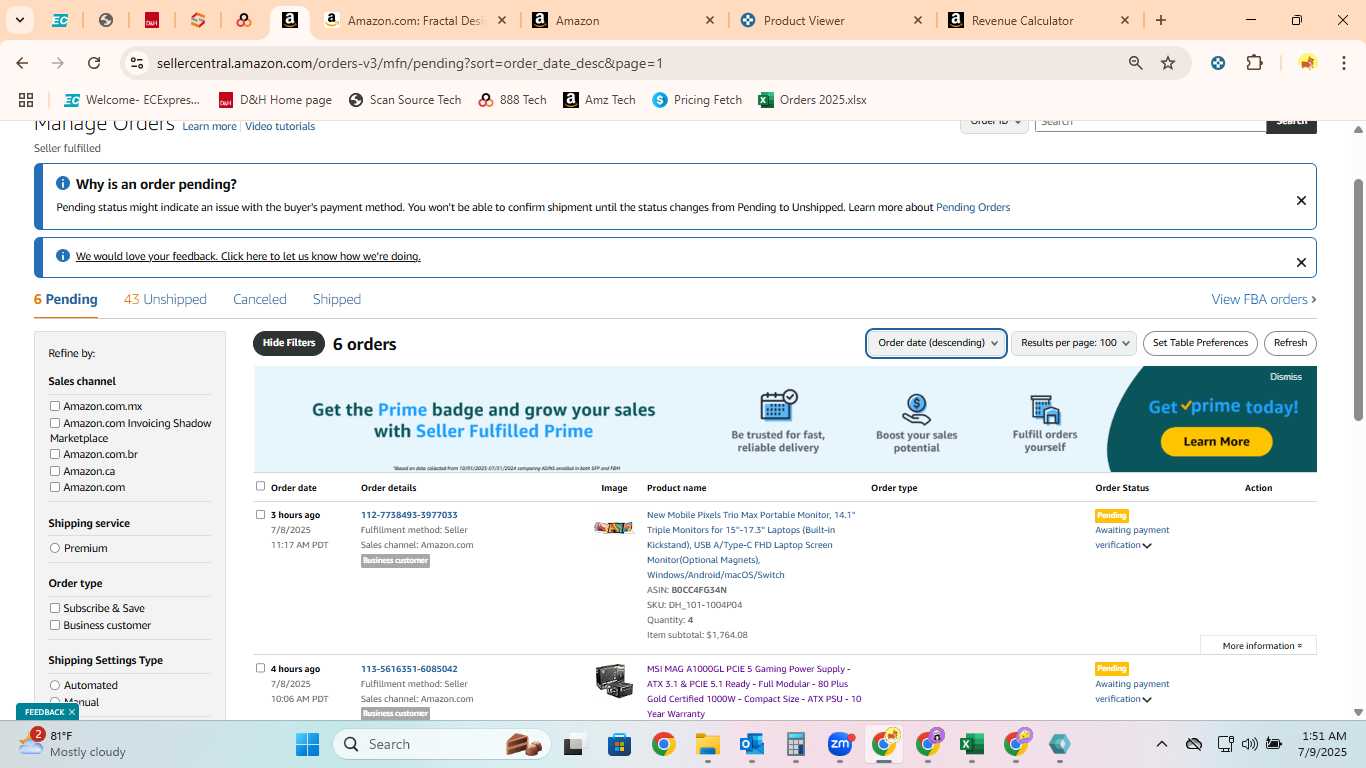
Task: Select all orders with header checkbox
Action: point(261,486)
